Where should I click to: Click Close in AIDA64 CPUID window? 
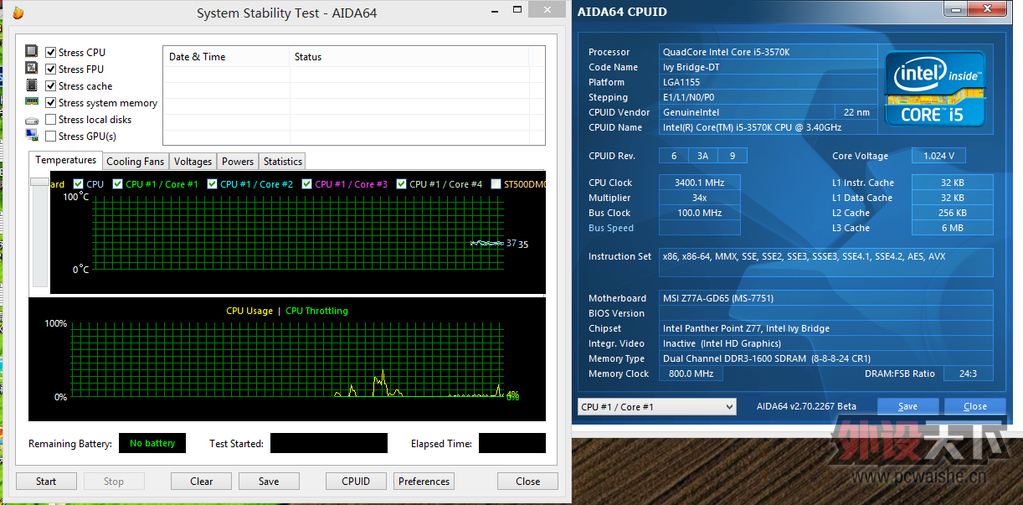point(975,406)
